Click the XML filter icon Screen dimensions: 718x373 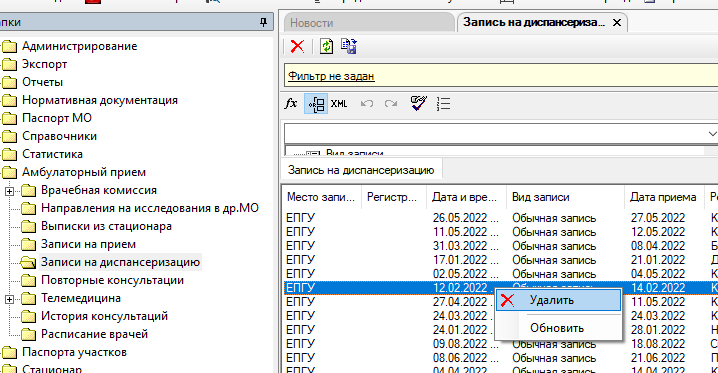pyautogui.click(x=339, y=104)
